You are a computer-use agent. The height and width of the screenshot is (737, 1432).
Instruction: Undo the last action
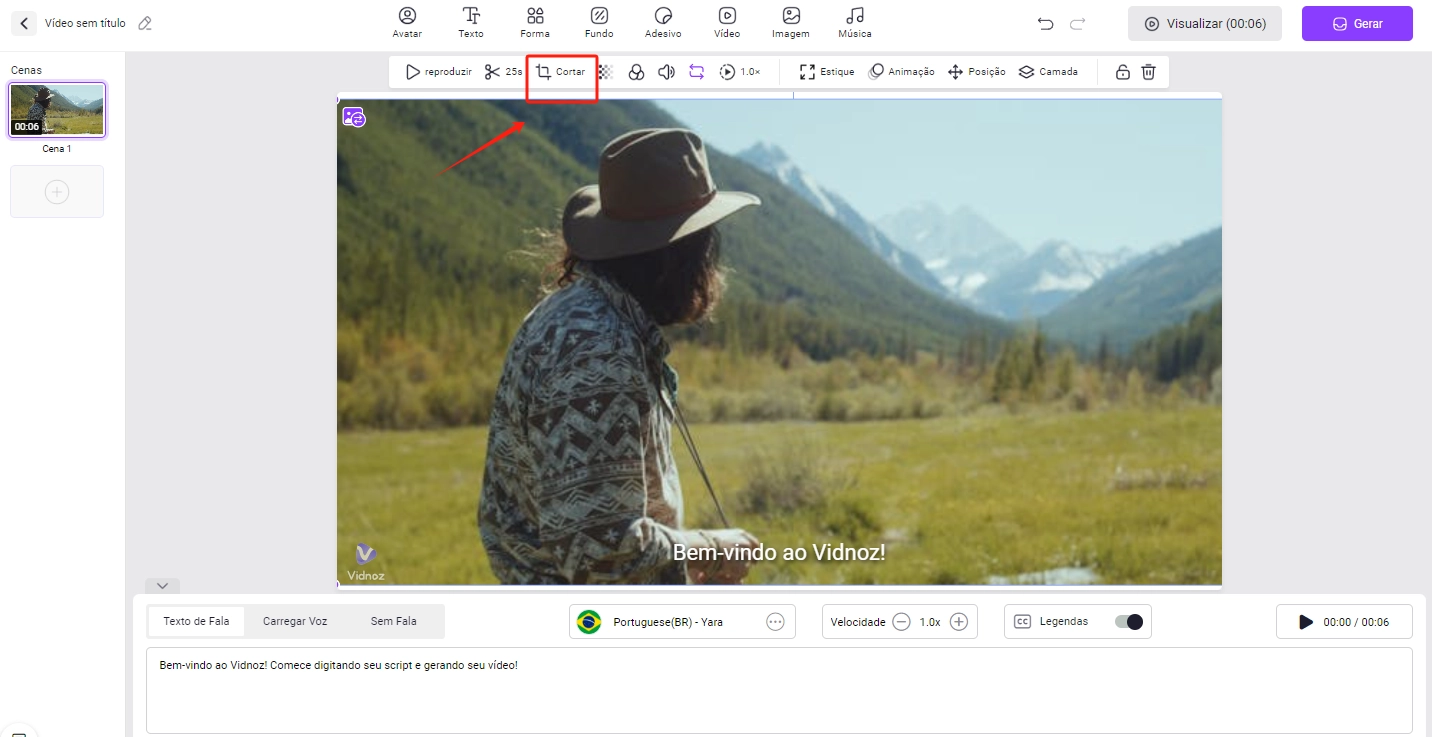pos(1046,23)
